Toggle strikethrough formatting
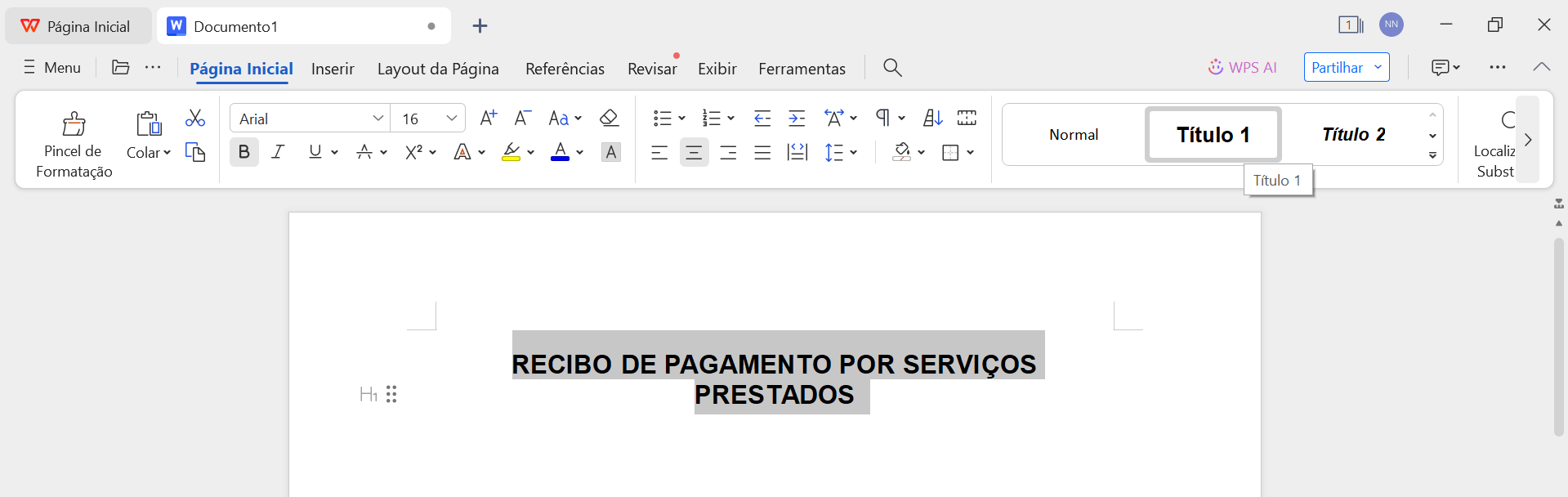This screenshot has height=497, width=1568. pos(364,152)
